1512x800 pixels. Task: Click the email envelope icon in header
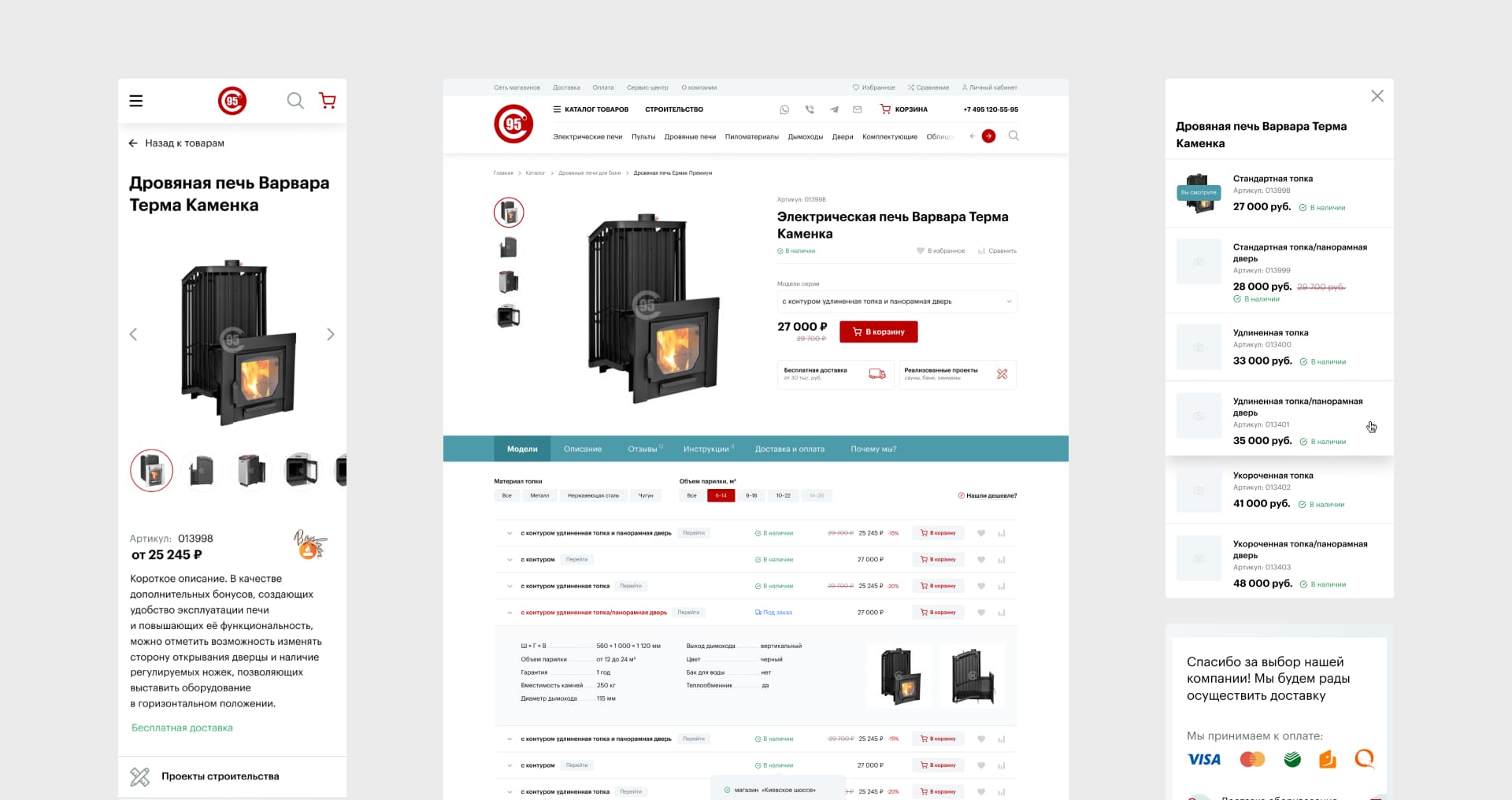pyautogui.click(x=858, y=110)
